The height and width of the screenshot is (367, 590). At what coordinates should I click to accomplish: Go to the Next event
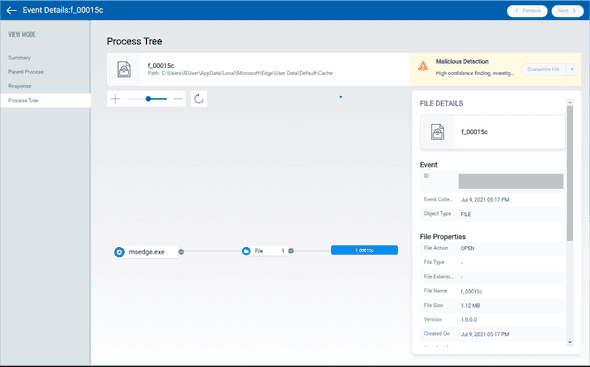tap(567, 11)
